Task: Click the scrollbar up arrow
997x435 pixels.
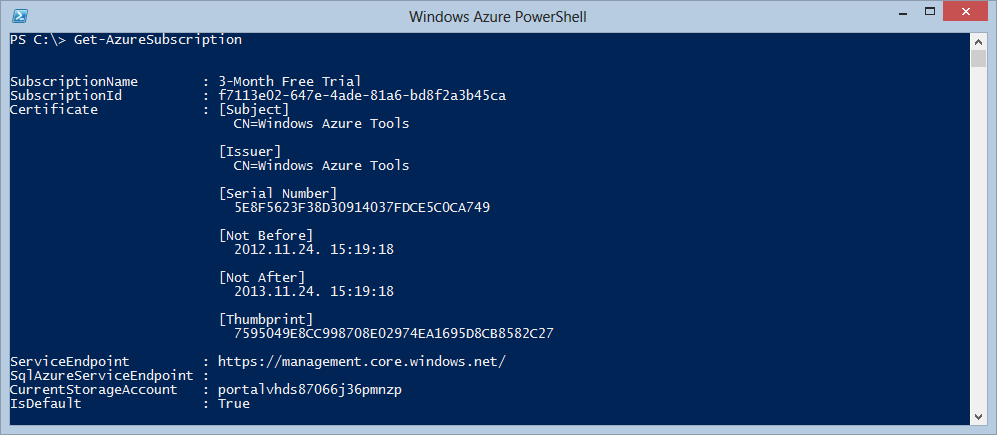Action: tap(979, 41)
